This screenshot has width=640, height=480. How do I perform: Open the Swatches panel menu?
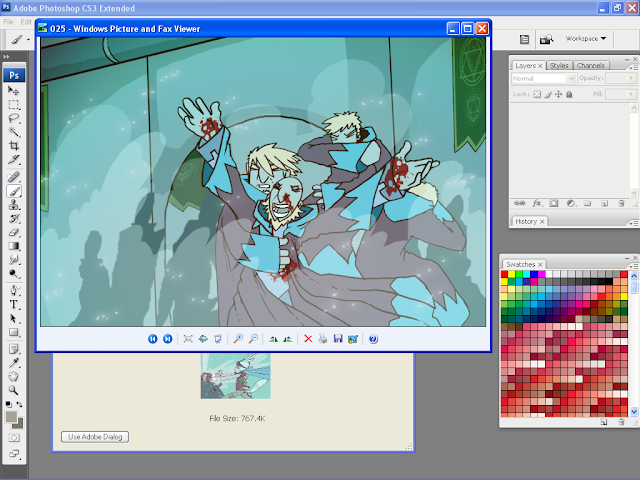click(634, 266)
